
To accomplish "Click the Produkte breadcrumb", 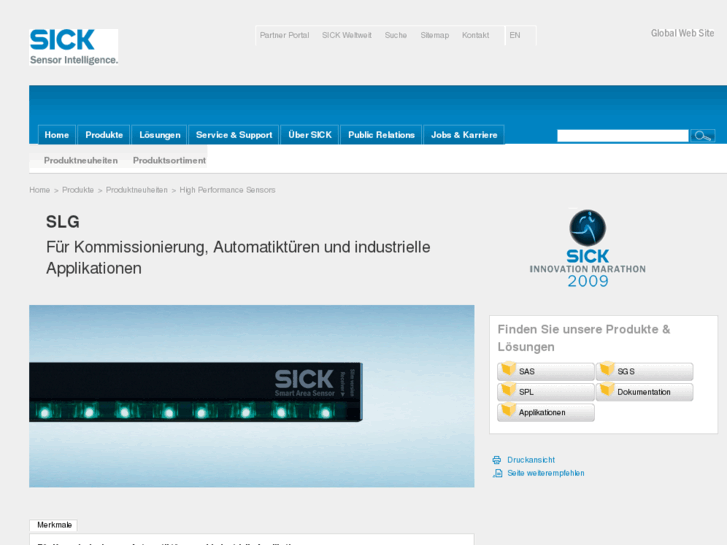I will pyautogui.click(x=78, y=190).
